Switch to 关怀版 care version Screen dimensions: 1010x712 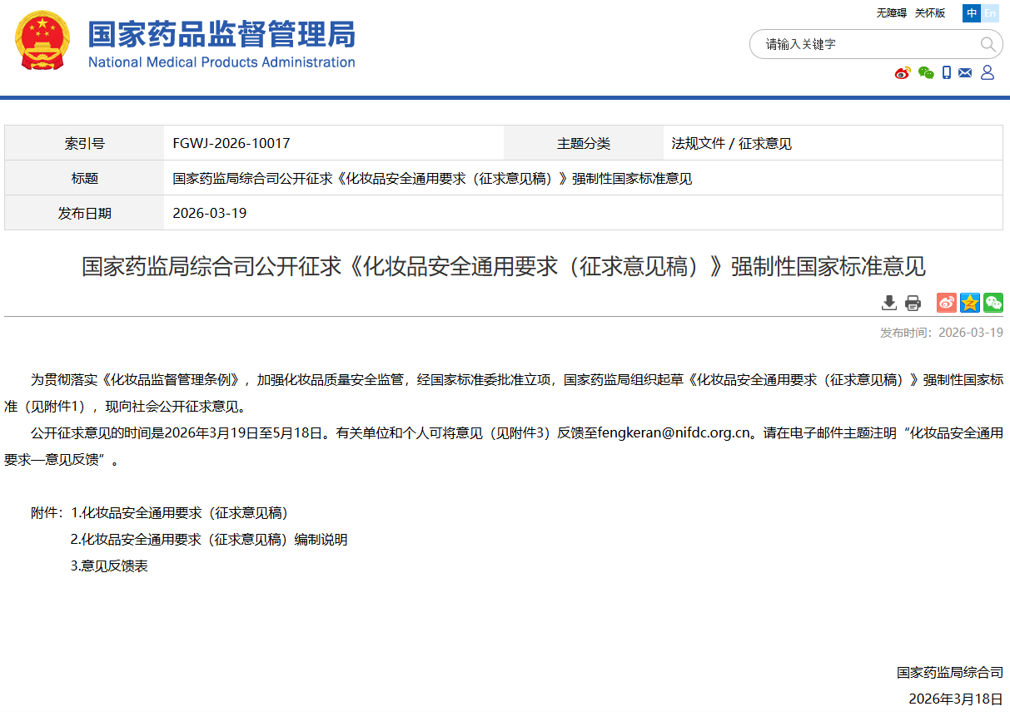(930, 13)
